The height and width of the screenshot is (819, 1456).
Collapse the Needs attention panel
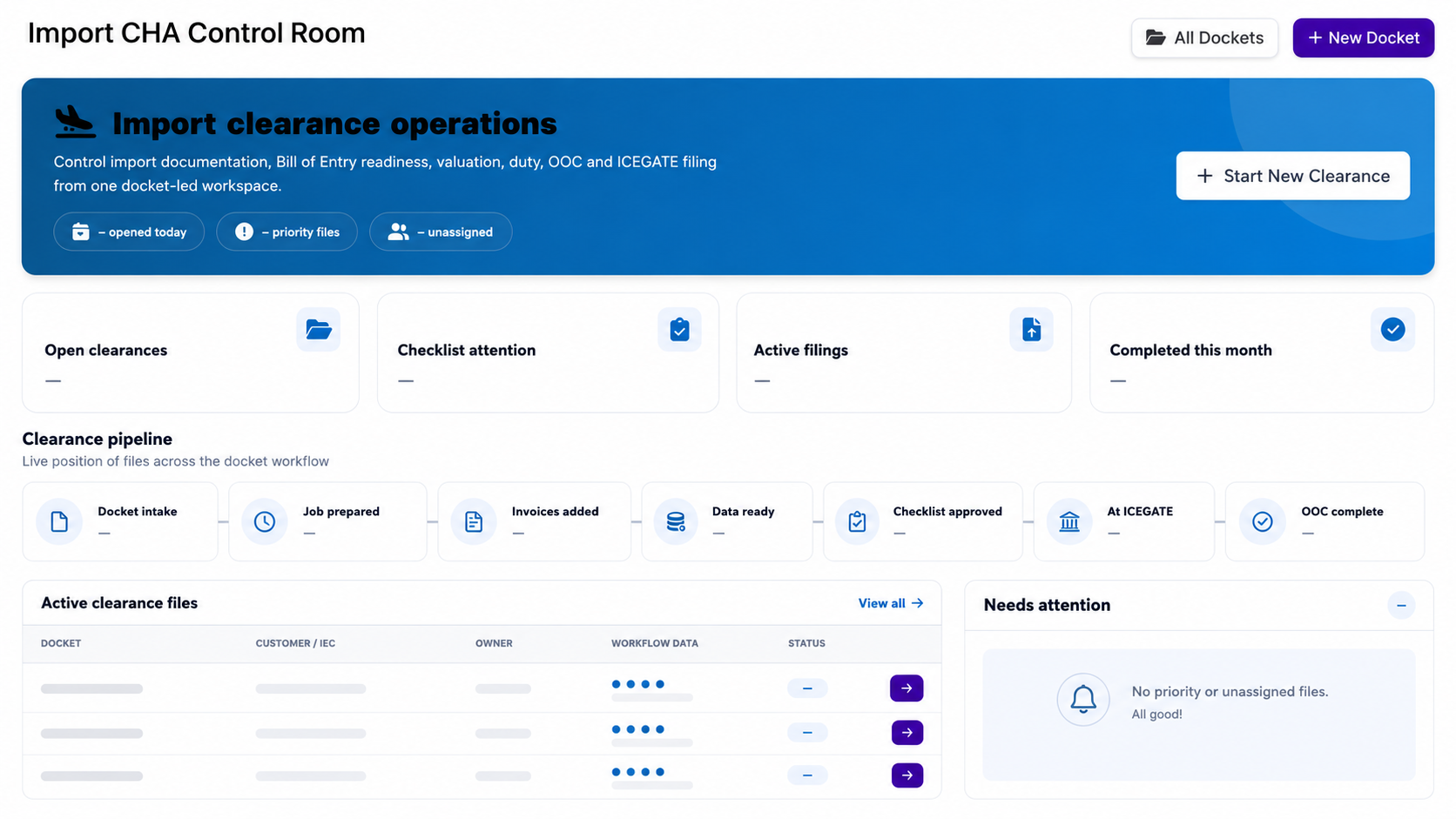click(x=1401, y=605)
